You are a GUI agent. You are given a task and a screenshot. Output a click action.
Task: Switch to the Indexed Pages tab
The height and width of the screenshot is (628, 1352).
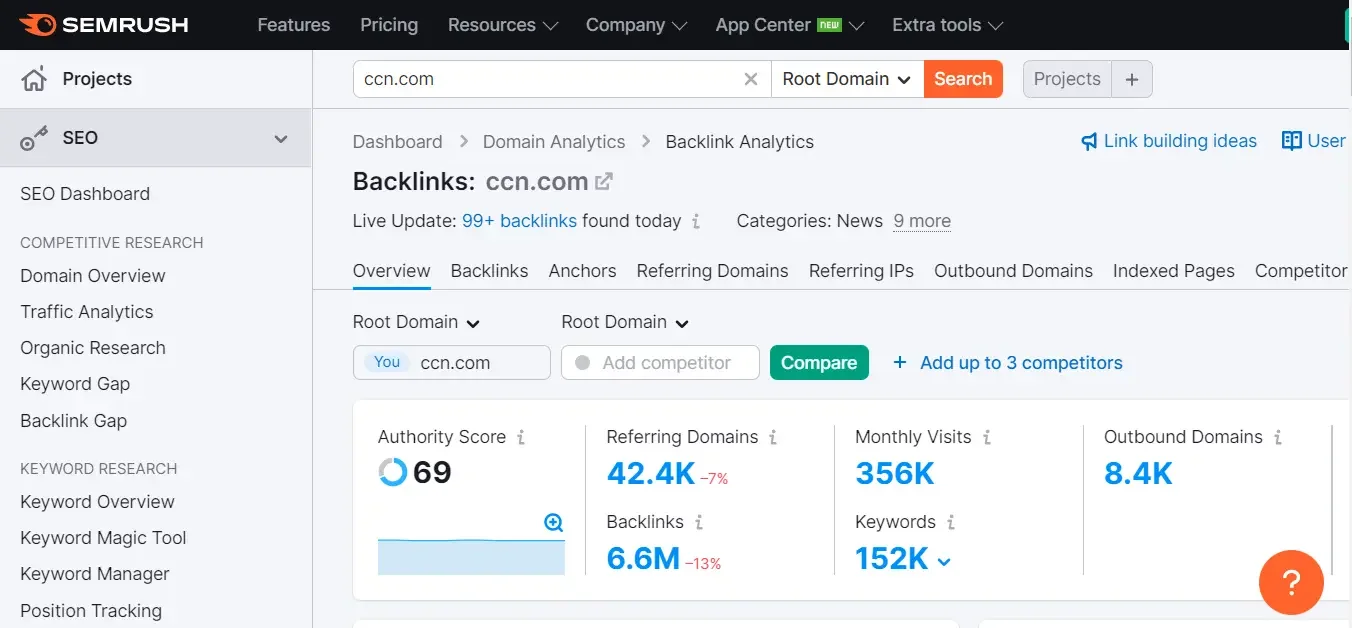(x=1173, y=271)
